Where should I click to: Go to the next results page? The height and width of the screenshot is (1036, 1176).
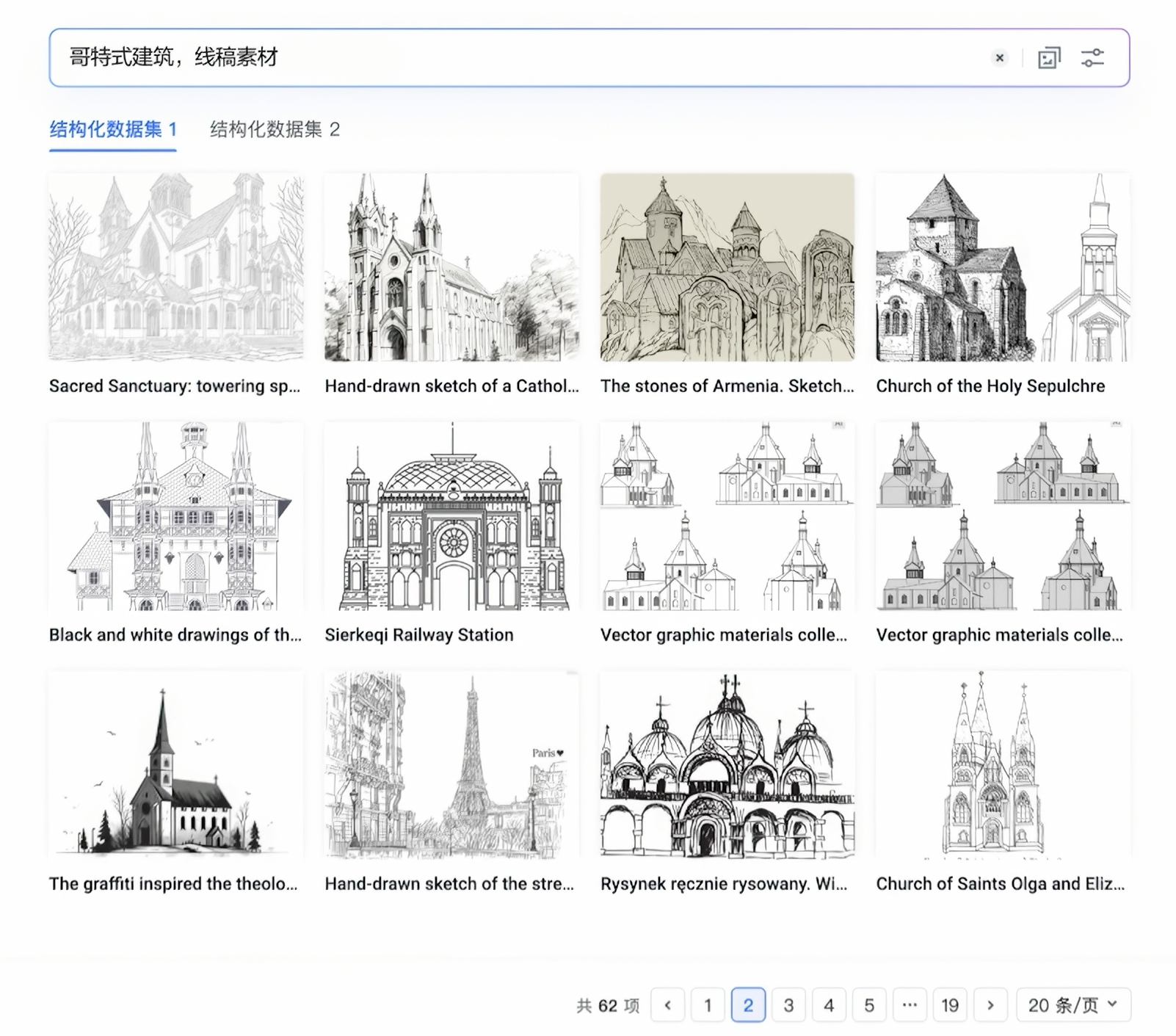(990, 1005)
